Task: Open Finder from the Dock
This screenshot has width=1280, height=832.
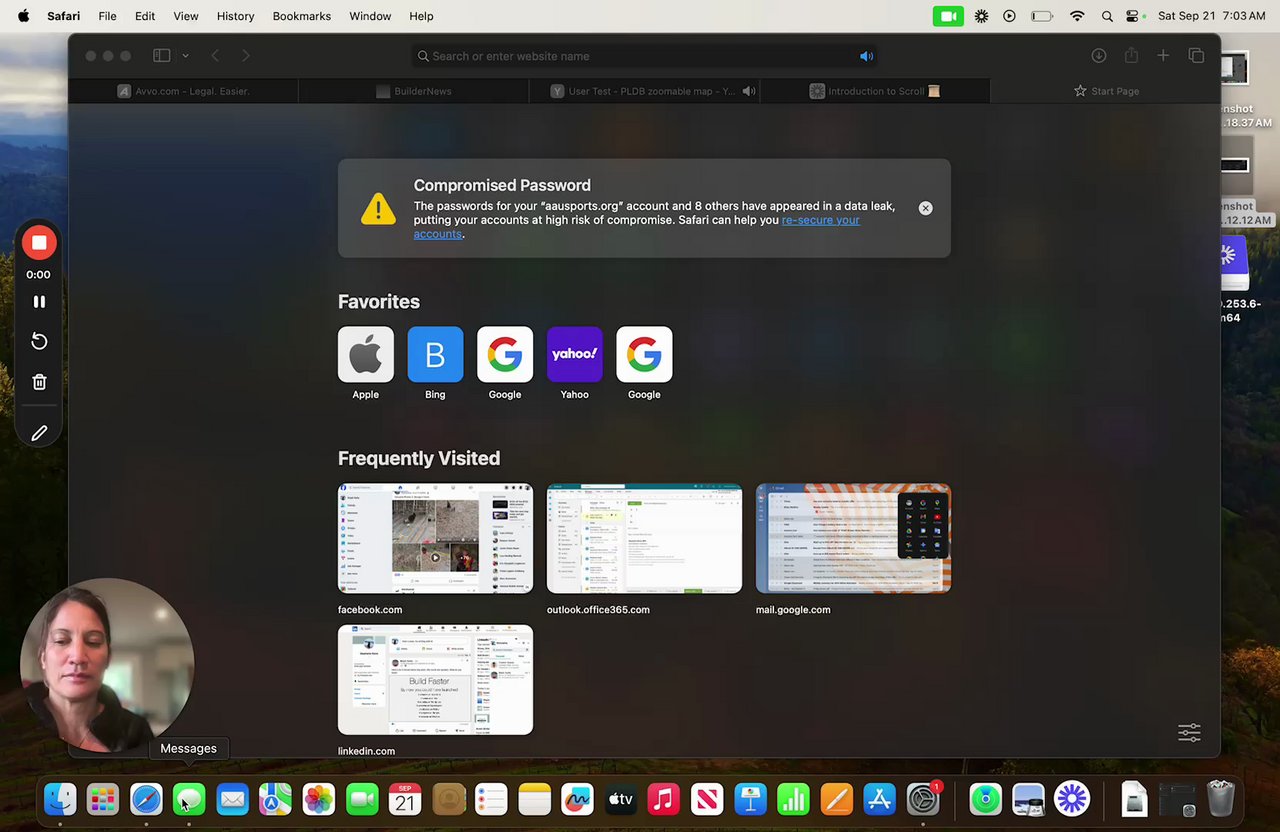Action: click(60, 799)
